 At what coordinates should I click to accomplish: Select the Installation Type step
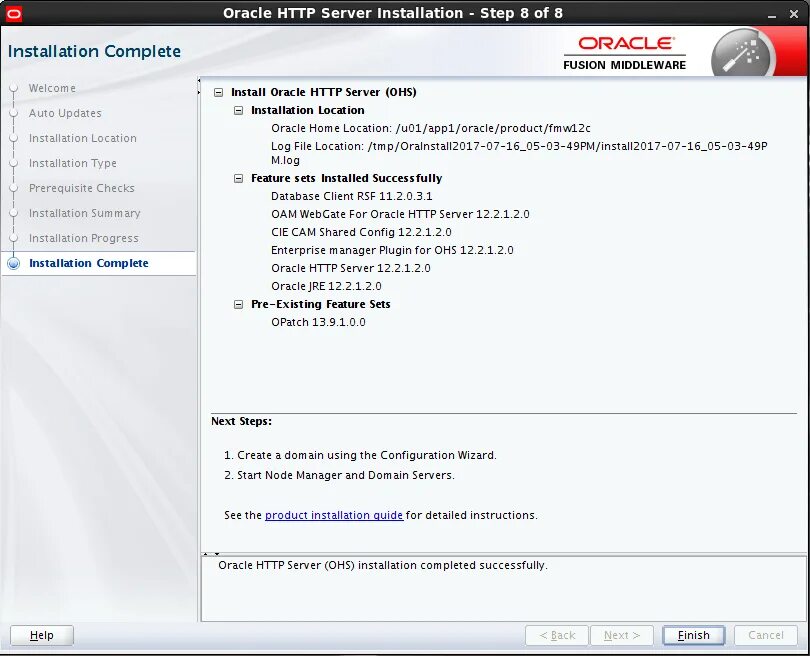tap(73, 163)
